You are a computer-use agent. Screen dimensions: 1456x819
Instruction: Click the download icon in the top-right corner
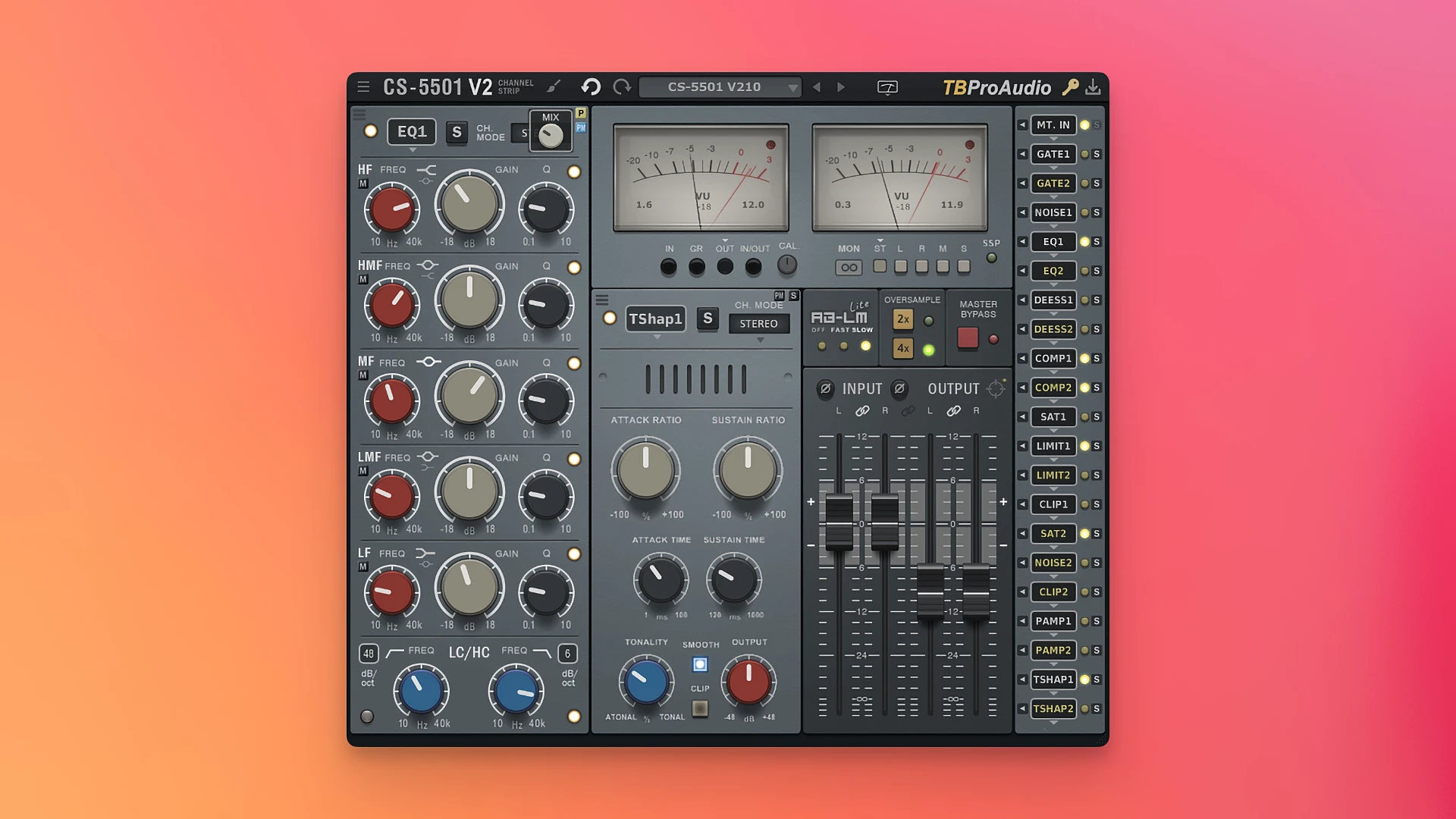[x=1094, y=86]
